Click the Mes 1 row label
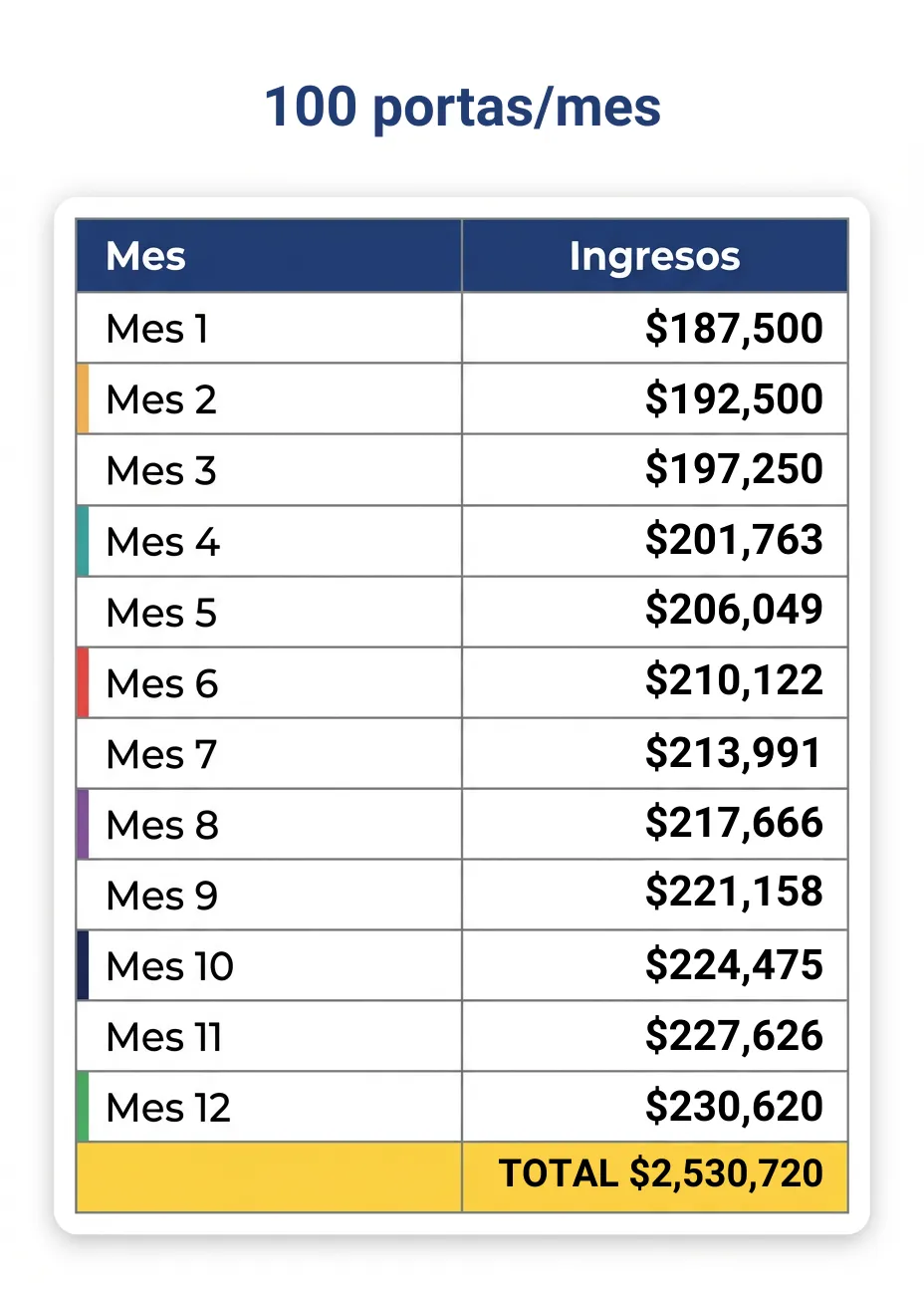The image size is (924, 1295). coord(157,329)
